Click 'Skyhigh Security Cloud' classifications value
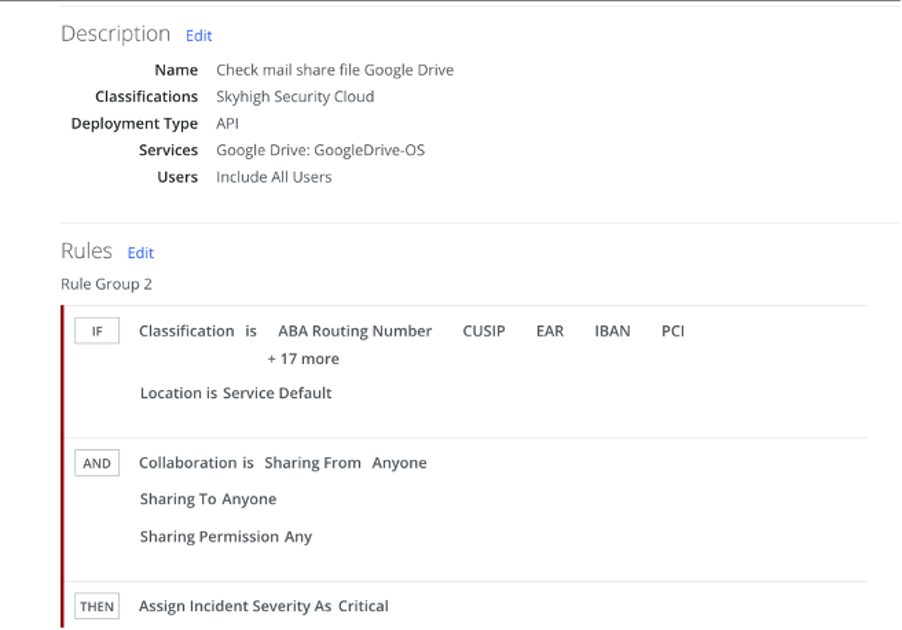Image resolution: width=902 pixels, height=630 pixels. coord(295,97)
